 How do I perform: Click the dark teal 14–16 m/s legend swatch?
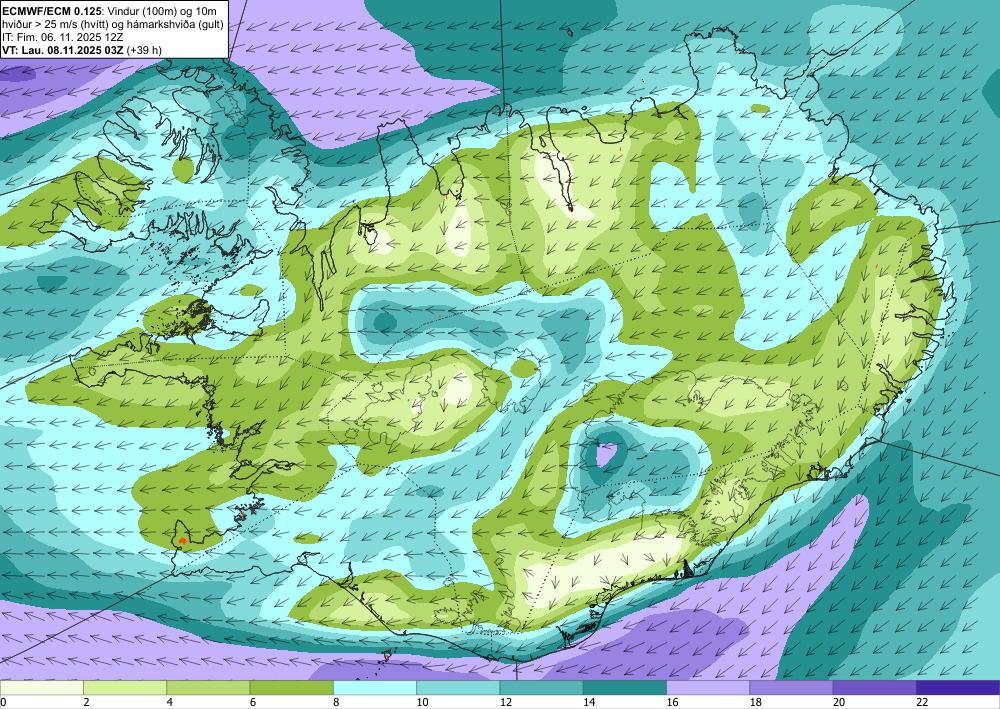625,688
